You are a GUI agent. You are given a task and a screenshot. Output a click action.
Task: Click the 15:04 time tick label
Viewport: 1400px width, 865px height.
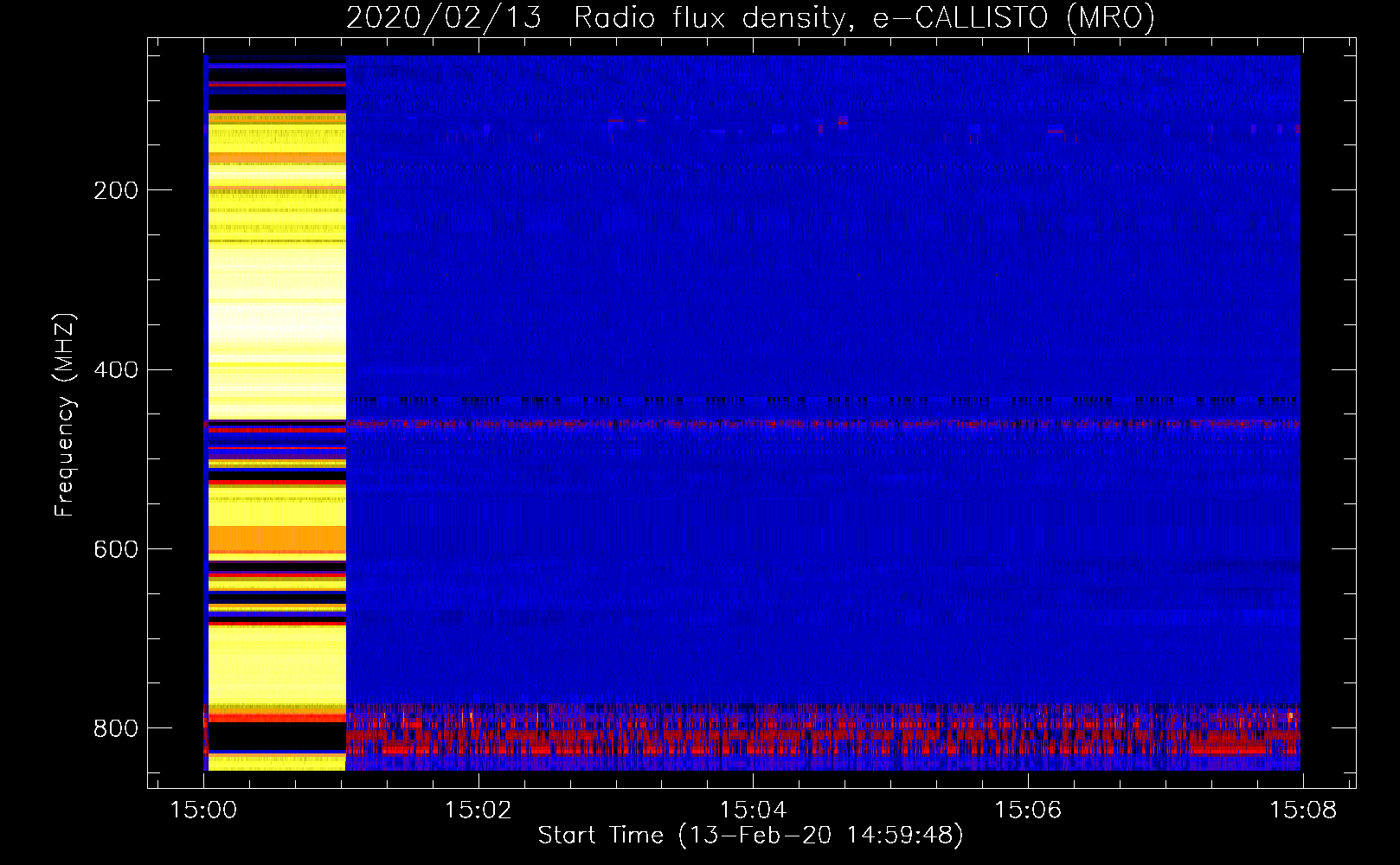[754, 810]
